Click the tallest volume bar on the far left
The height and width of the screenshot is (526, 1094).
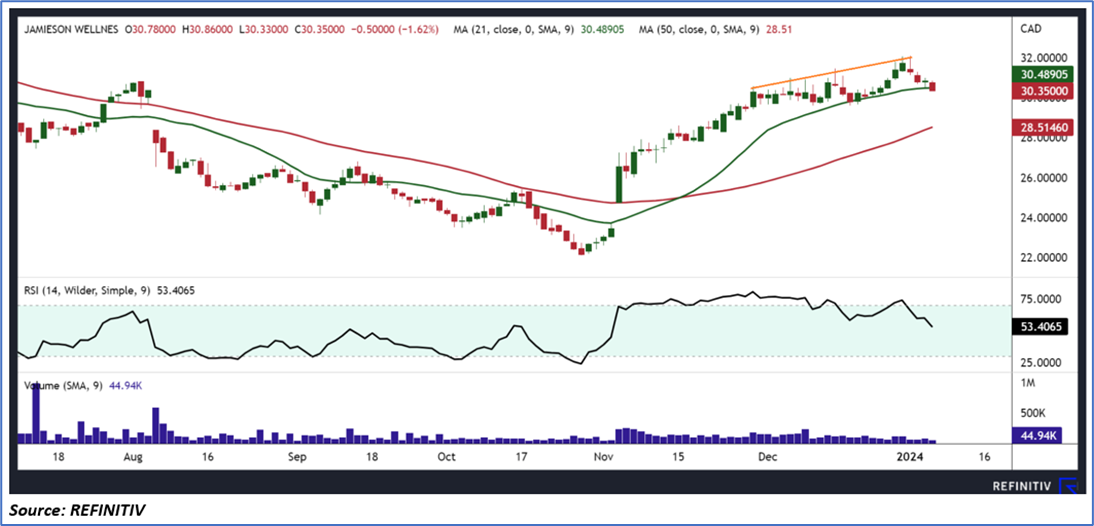[x=36, y=414]
